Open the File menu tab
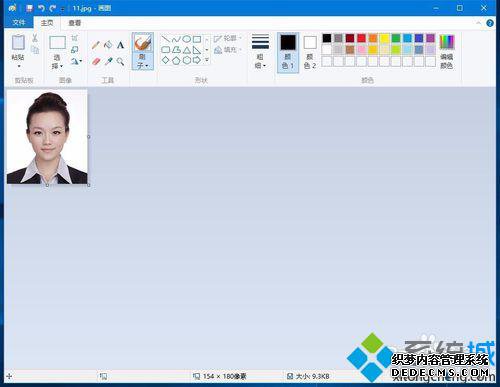The height and width of the screenshot is (387, 500). pyautogui.click(x=19, y=22)
